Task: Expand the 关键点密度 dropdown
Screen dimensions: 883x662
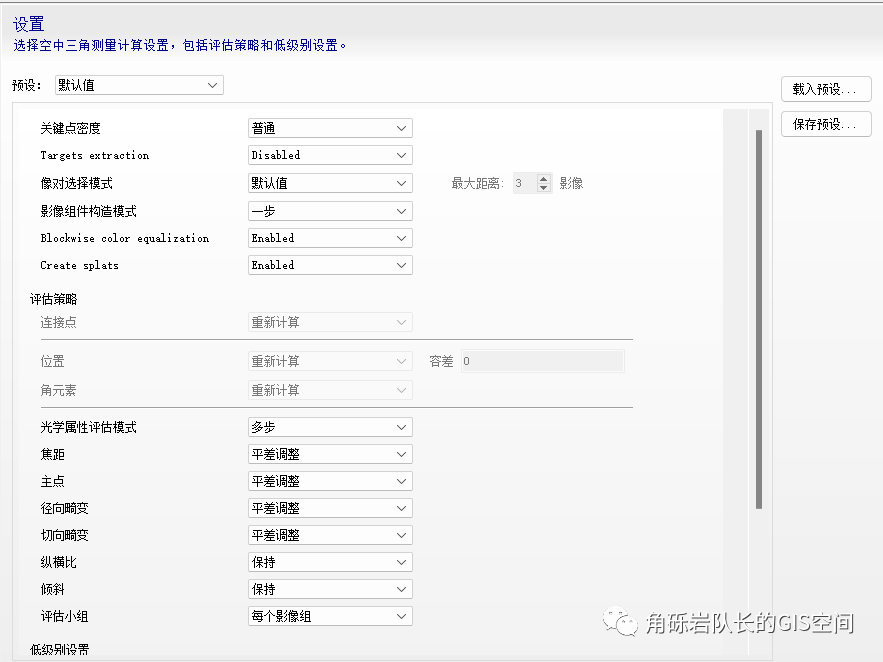Action: (x=329, y=129)
